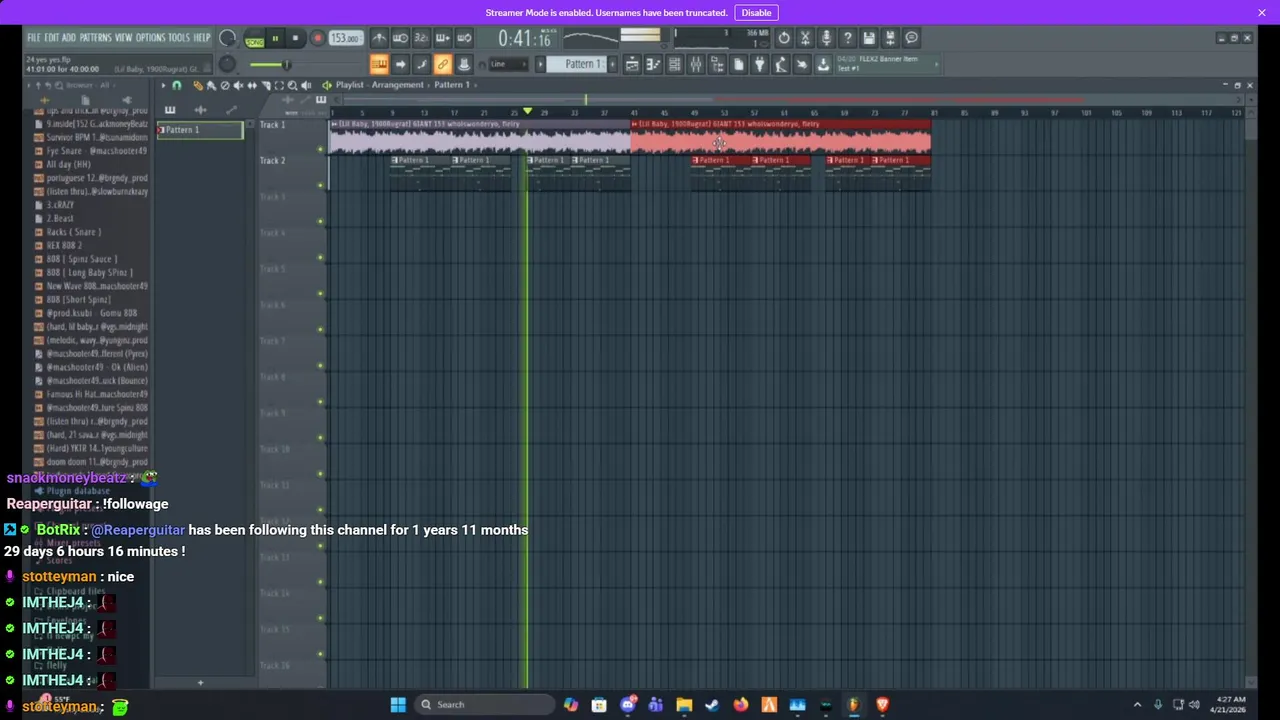Adjust the main volume knob
Viewport: 1280px width, 720px height.
click(228, 38)
